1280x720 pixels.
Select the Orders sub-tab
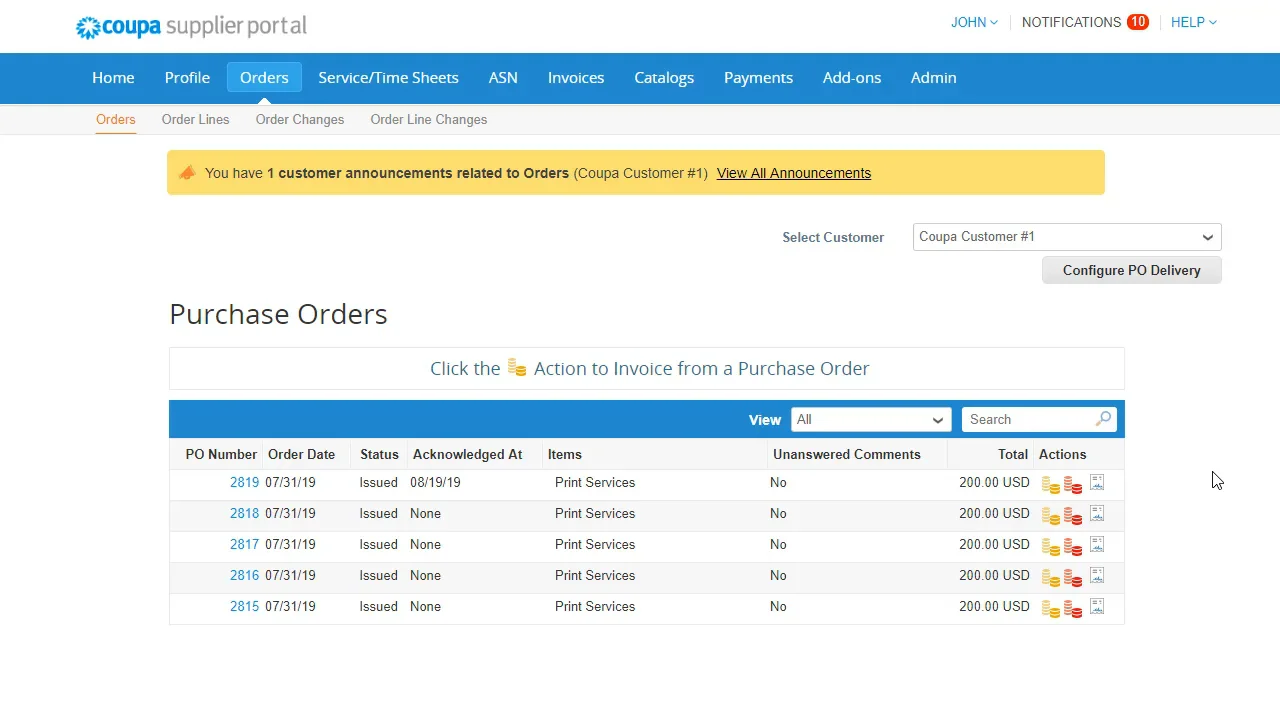[116, 119]
